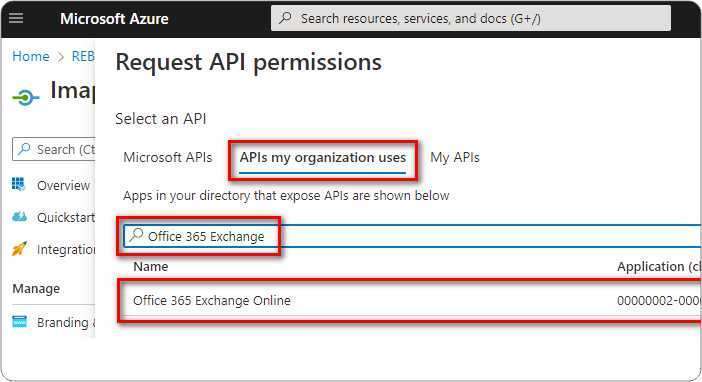The width and height of the screenshot is (702, 382).
Task: Click the chevron between Home and REB
Action: pos(61,57)
